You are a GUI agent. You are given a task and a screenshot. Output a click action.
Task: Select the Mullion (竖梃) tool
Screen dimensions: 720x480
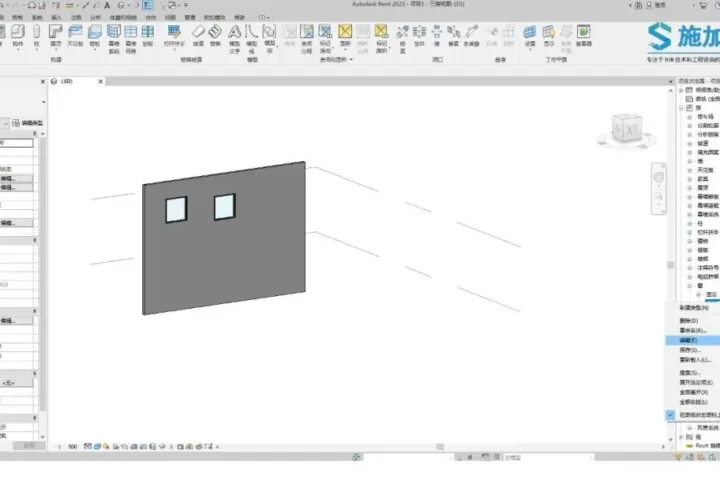[x=148, y=36]
